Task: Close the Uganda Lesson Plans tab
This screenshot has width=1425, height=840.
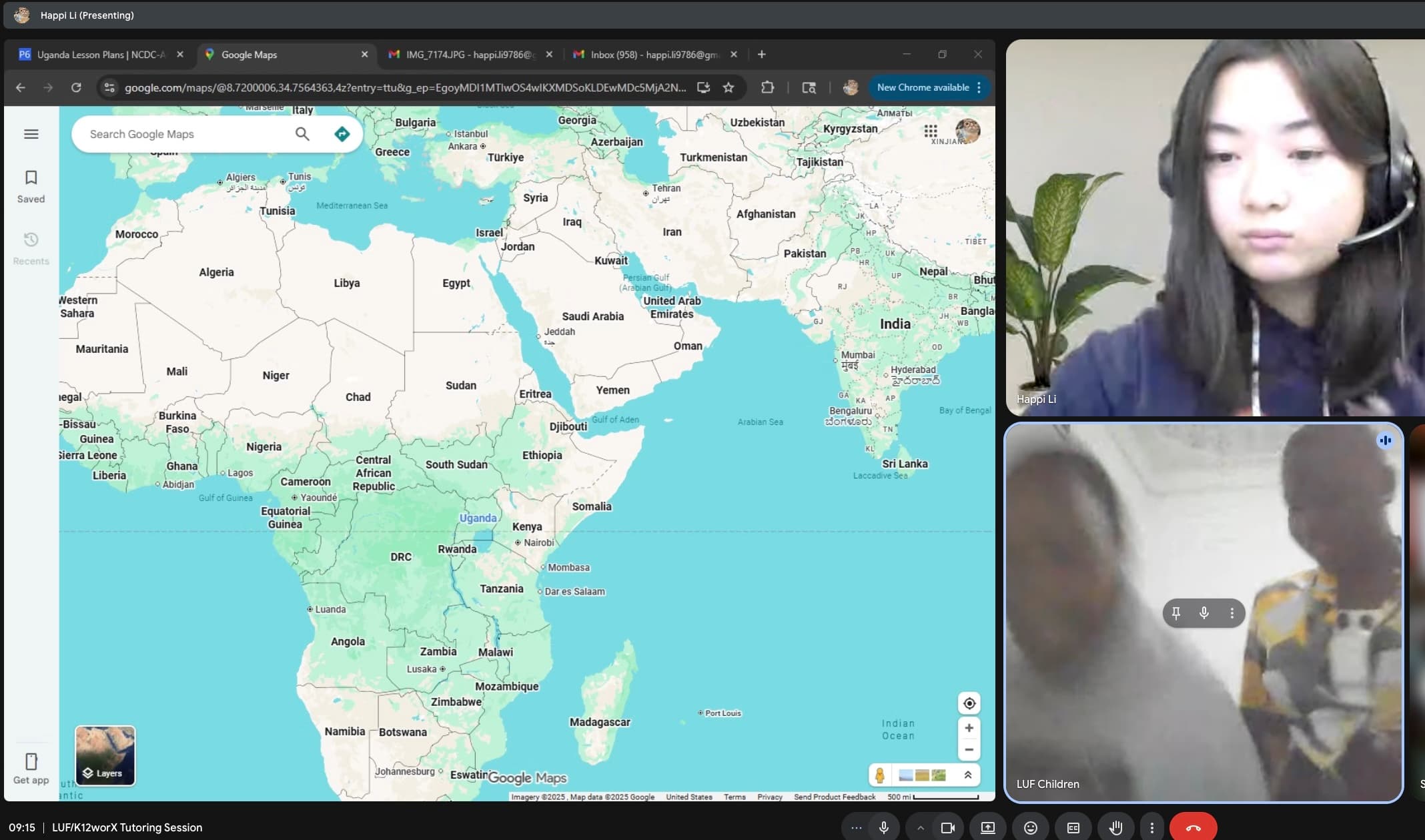Action: tap(180, 55)
